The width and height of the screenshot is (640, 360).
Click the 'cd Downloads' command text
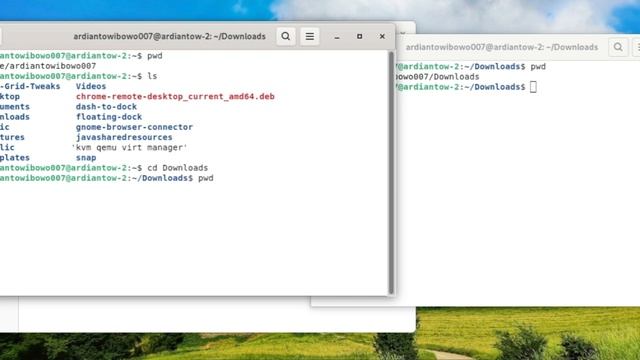click(x=178, y=168)
